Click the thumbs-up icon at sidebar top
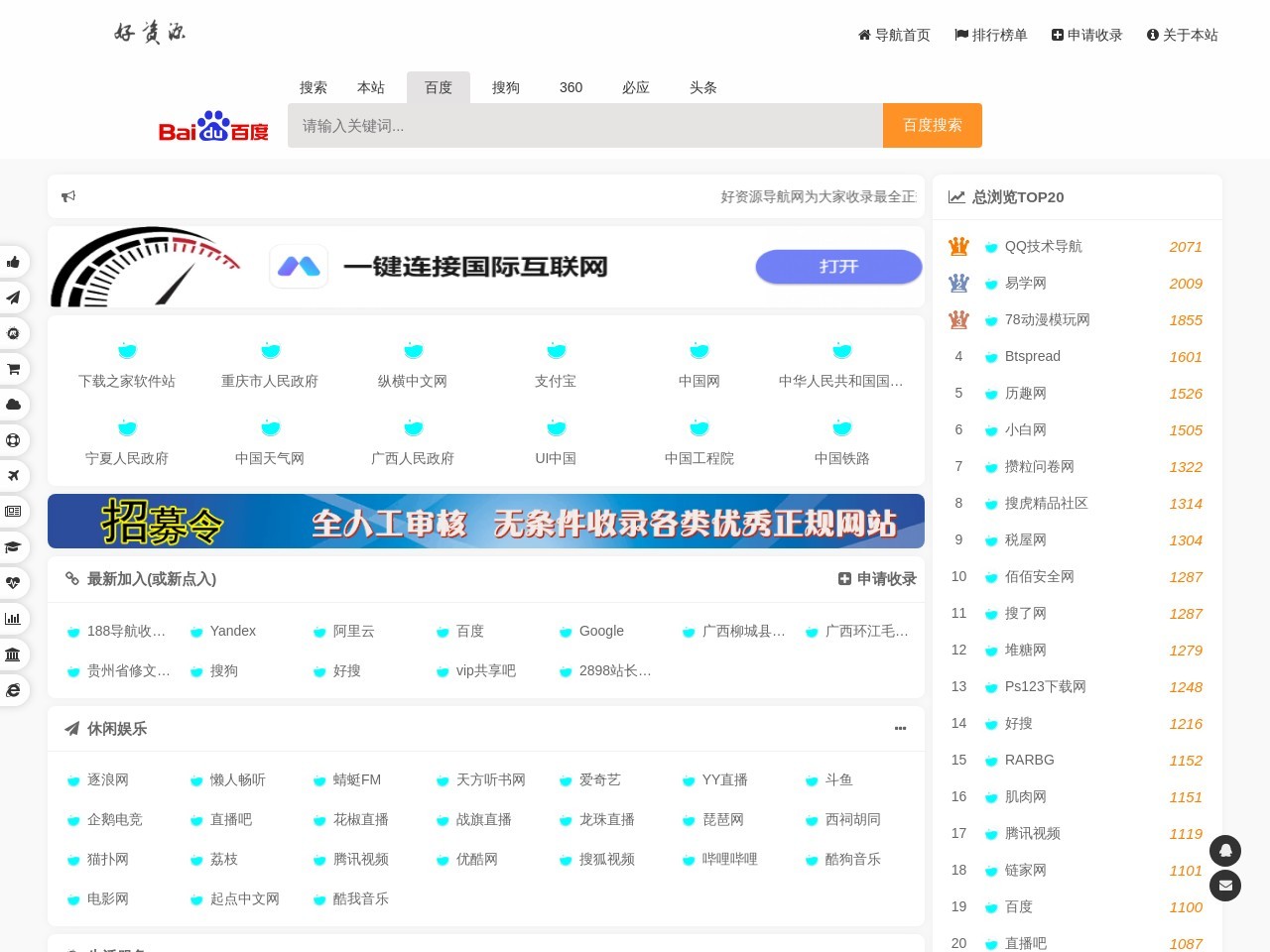This screenshot has width=1270, height=952. tap(14, 262)
